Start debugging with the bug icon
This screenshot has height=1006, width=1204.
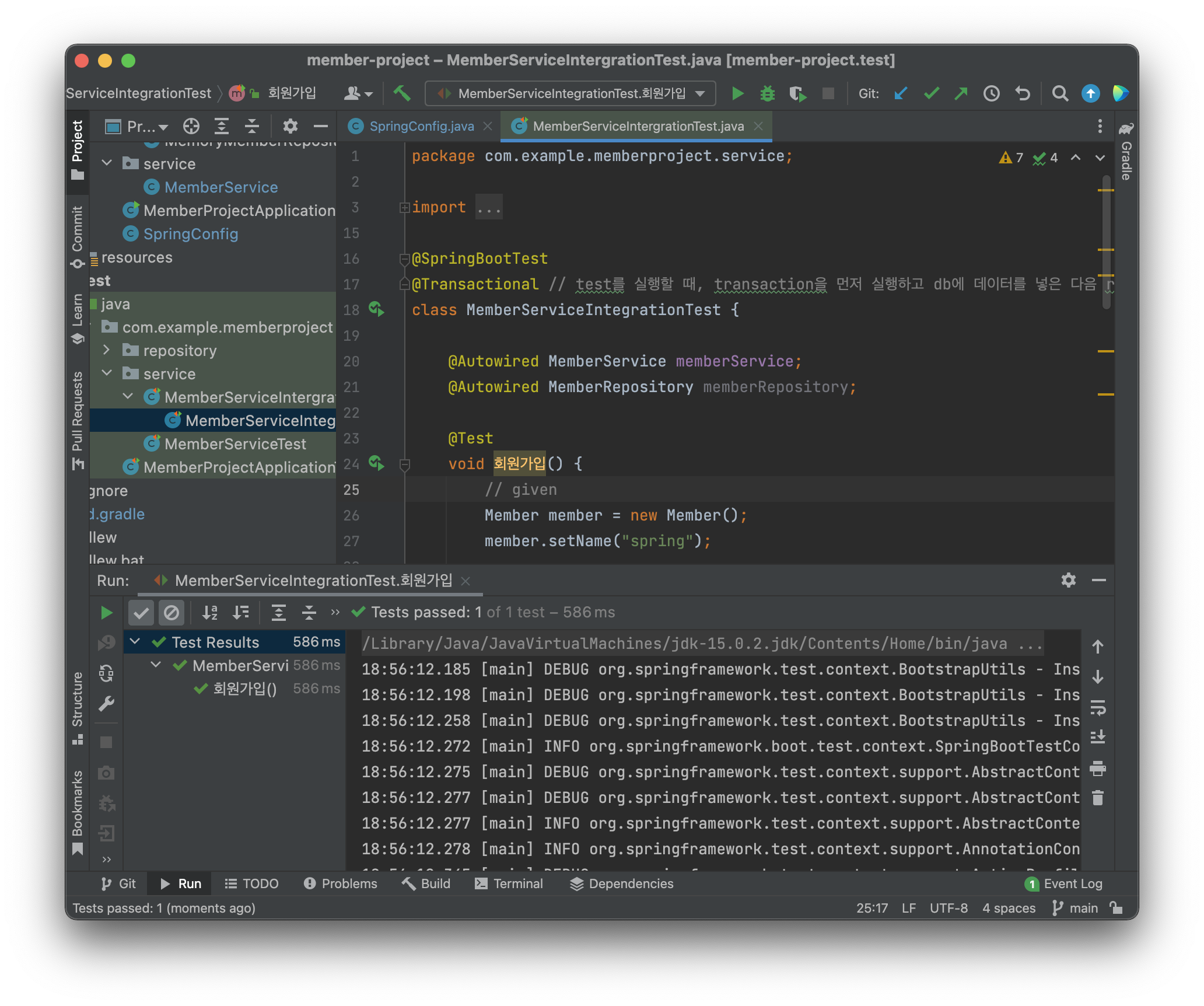(768, 93)
